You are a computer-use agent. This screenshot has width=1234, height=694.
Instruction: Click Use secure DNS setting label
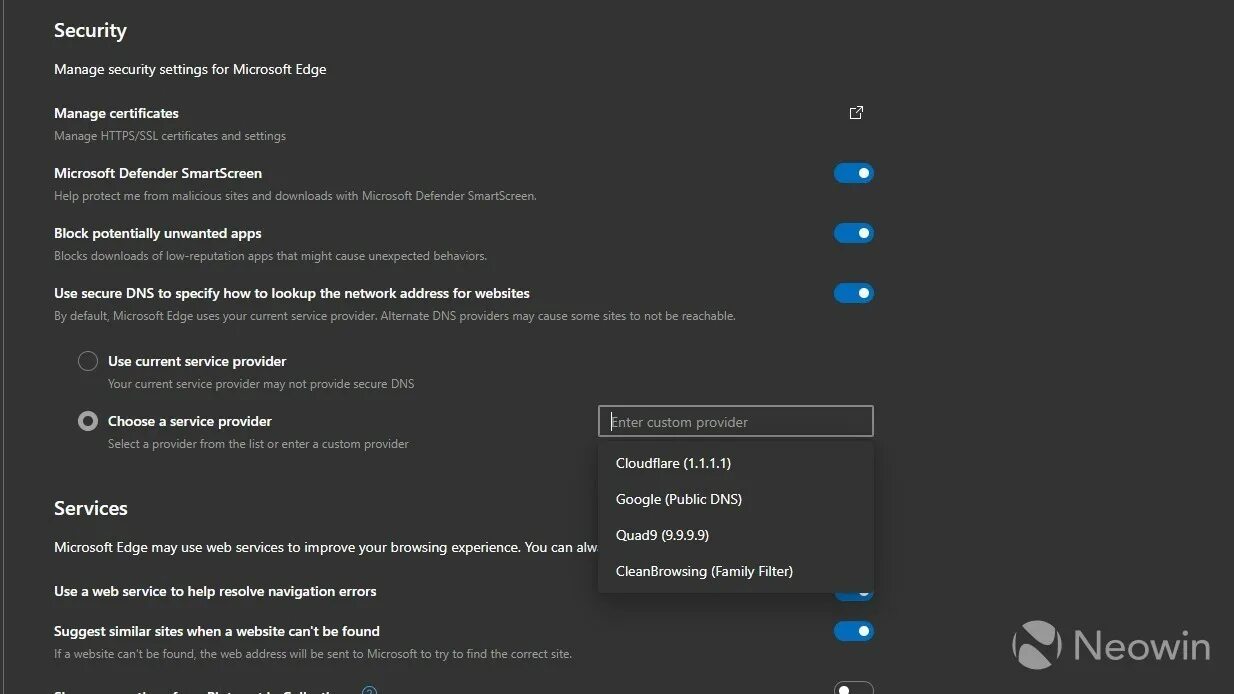[x=292, y=293]
